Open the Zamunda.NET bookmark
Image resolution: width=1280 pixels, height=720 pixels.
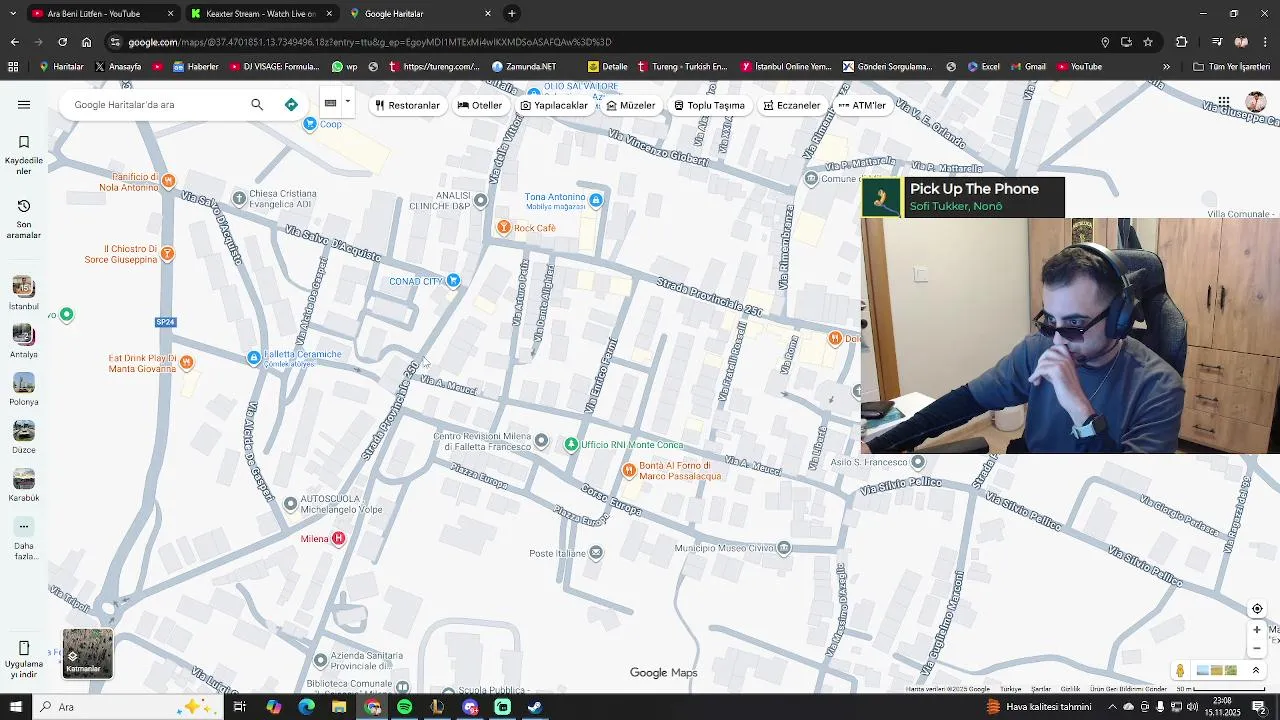click(524, 67)
